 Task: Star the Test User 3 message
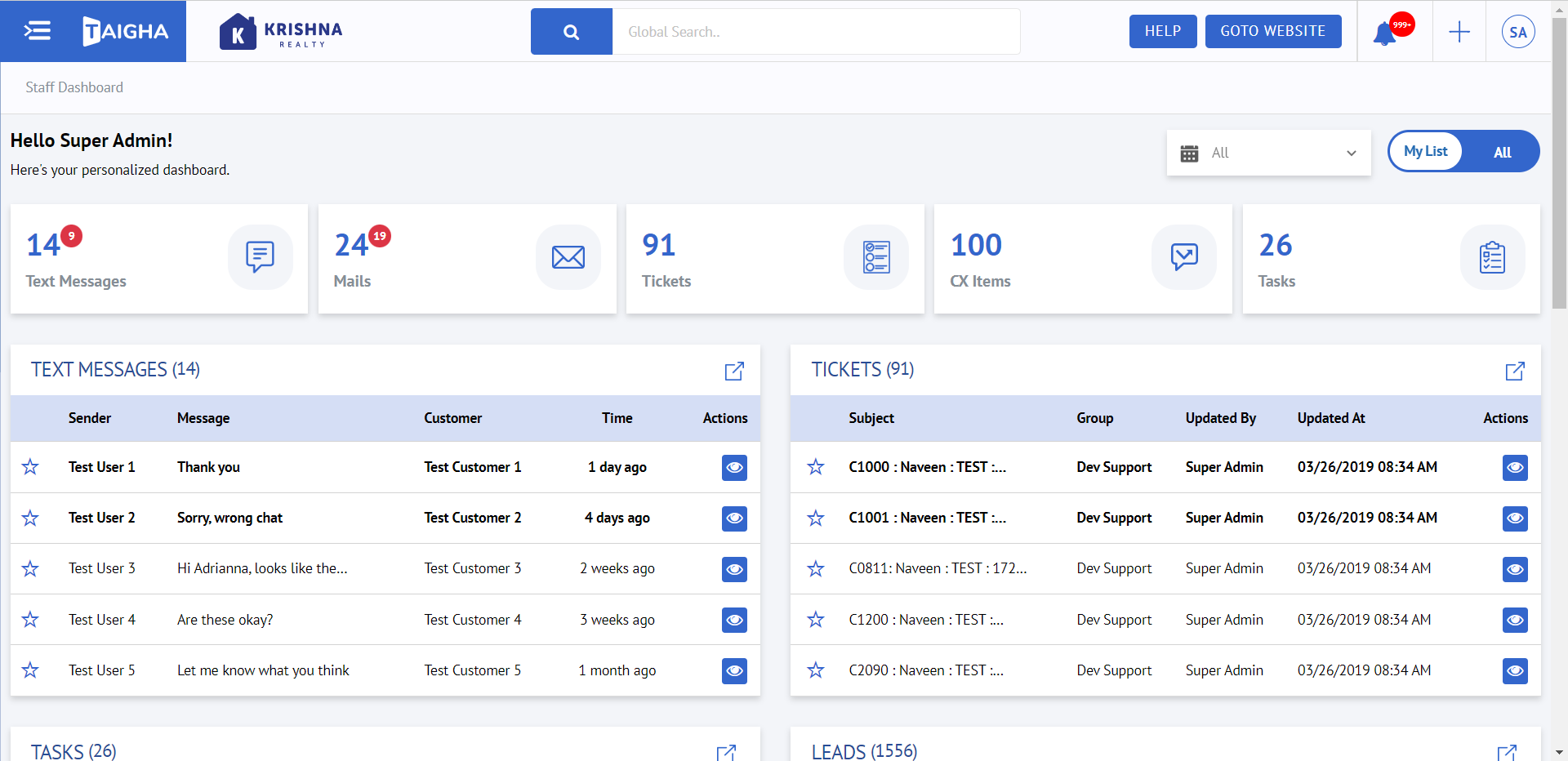pos(30,568)
